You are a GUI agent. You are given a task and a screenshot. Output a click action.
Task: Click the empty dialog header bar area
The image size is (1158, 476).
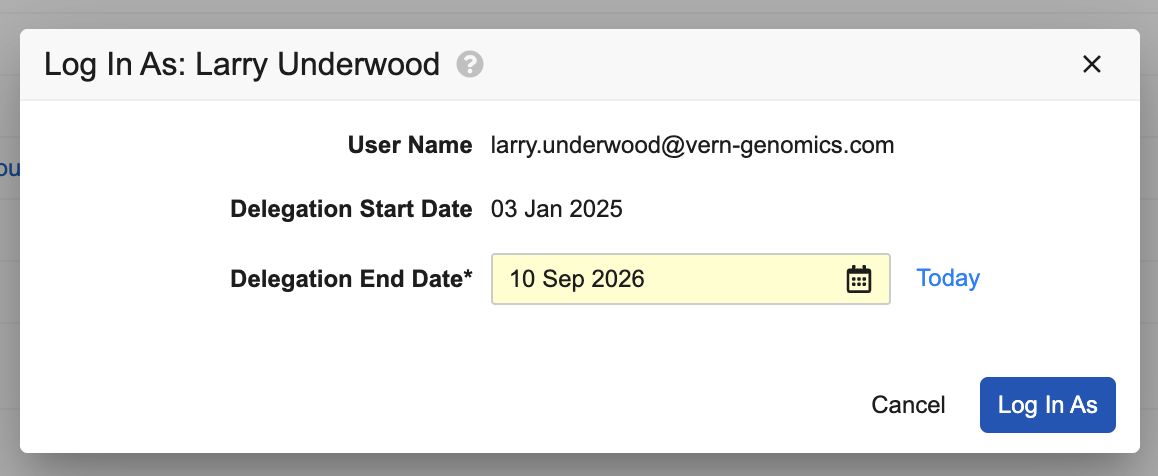coord(780,65)
